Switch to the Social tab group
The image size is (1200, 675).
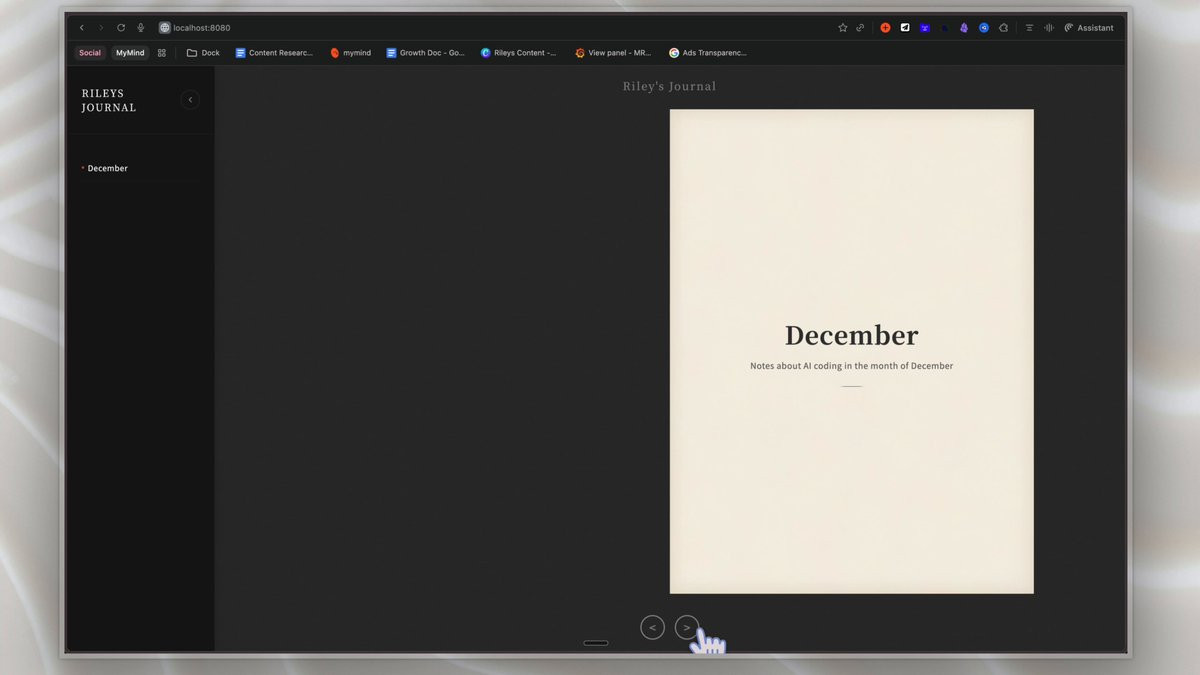(90, 53)
